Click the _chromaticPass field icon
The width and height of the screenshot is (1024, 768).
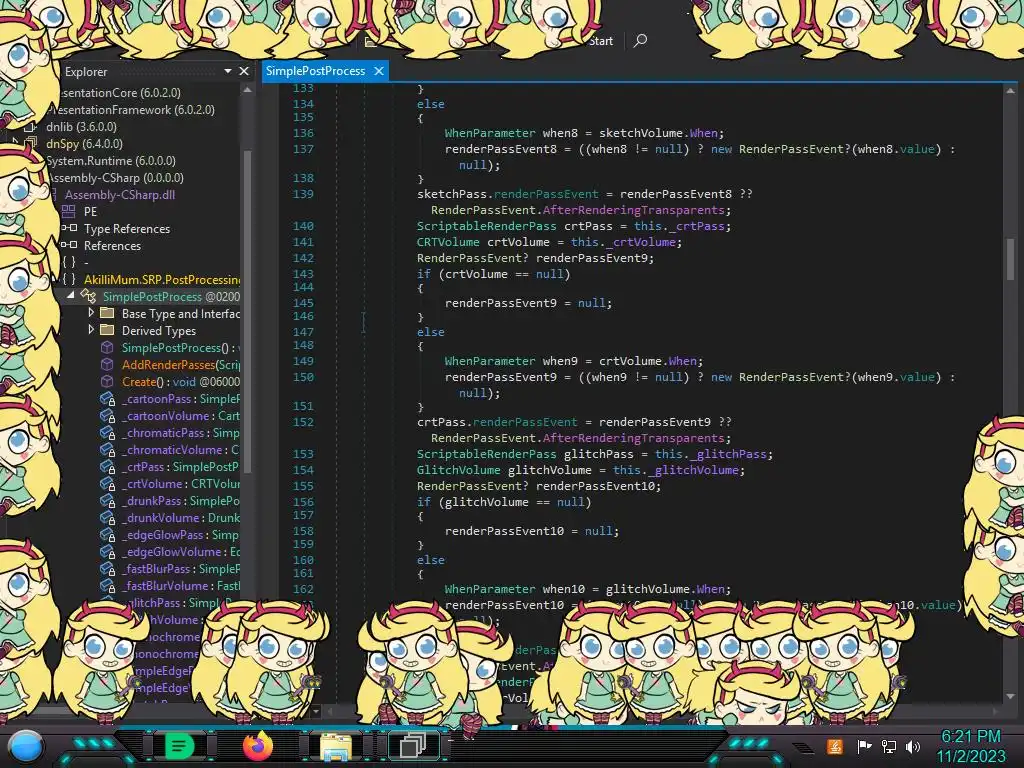107,432
